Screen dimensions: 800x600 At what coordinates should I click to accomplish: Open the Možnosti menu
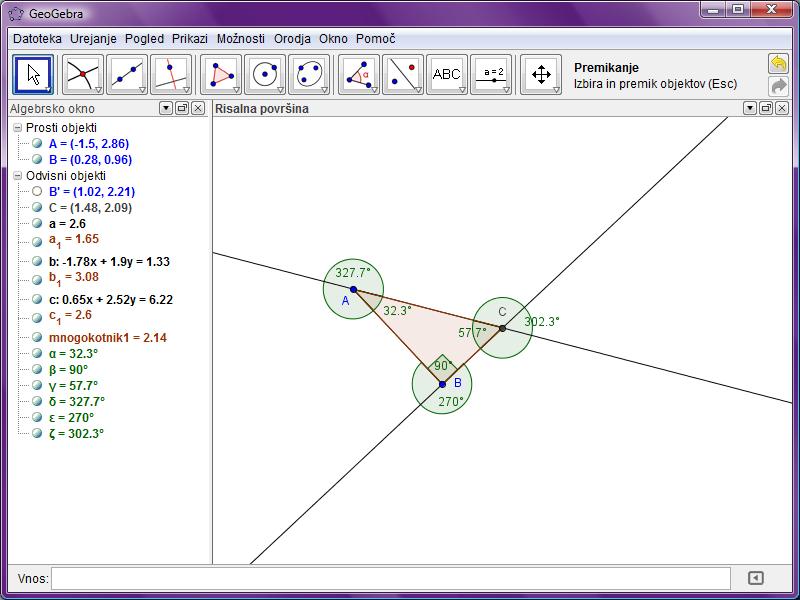coord(240,39)
